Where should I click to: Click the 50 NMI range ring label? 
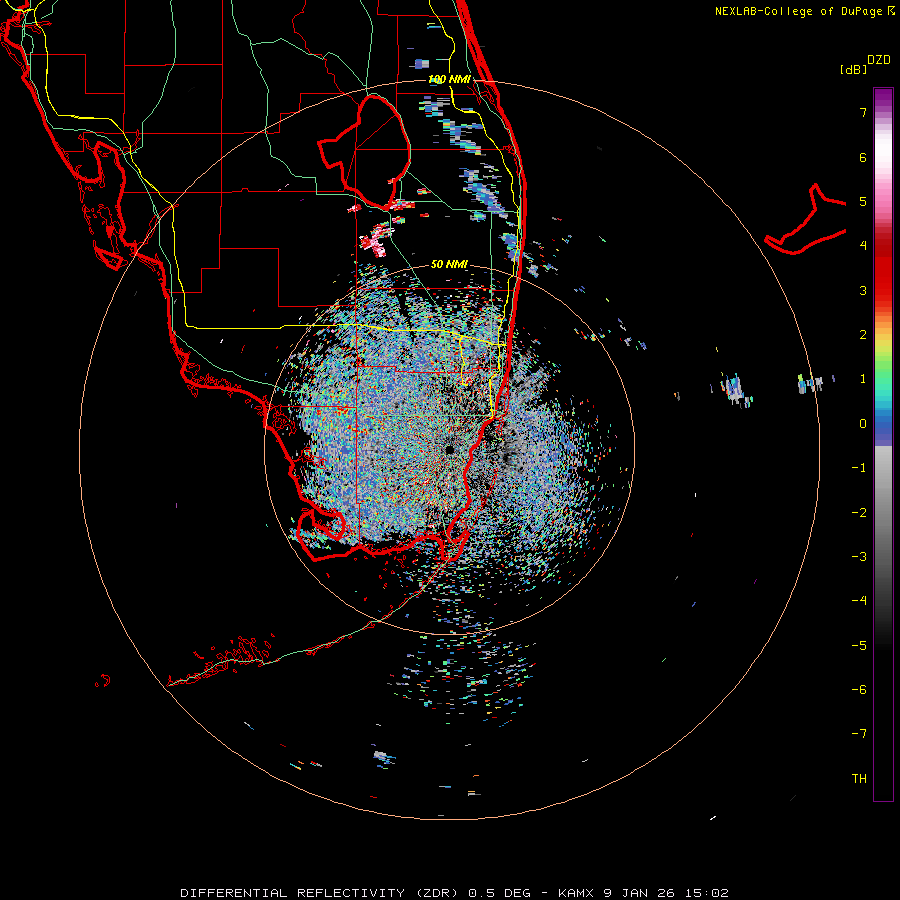coord(449,264)
